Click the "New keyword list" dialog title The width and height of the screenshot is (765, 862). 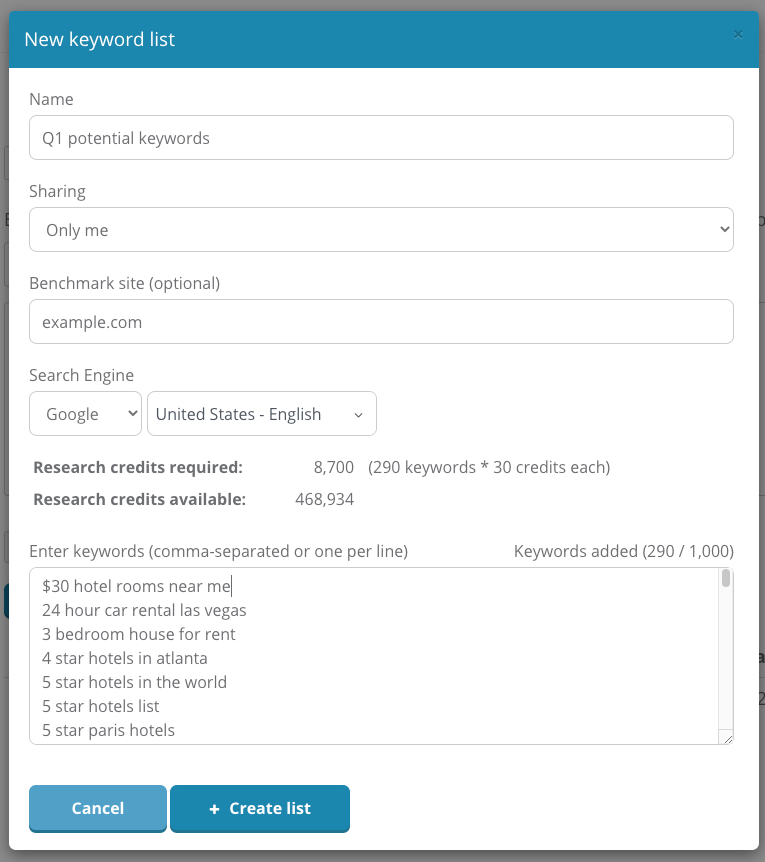(x=99, y=40)
